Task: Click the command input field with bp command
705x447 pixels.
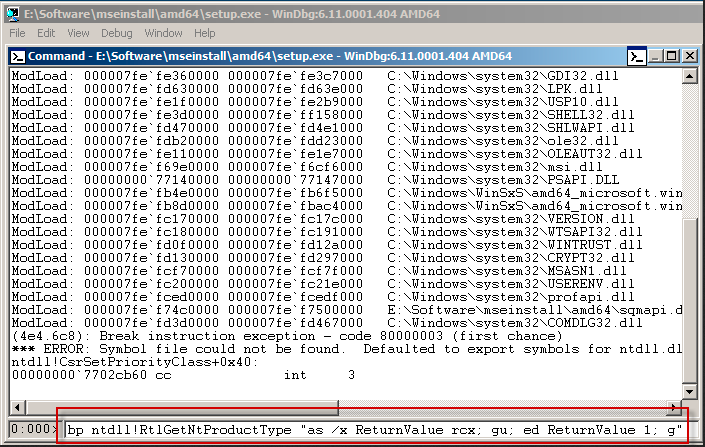Action: [x=377, y=430]
